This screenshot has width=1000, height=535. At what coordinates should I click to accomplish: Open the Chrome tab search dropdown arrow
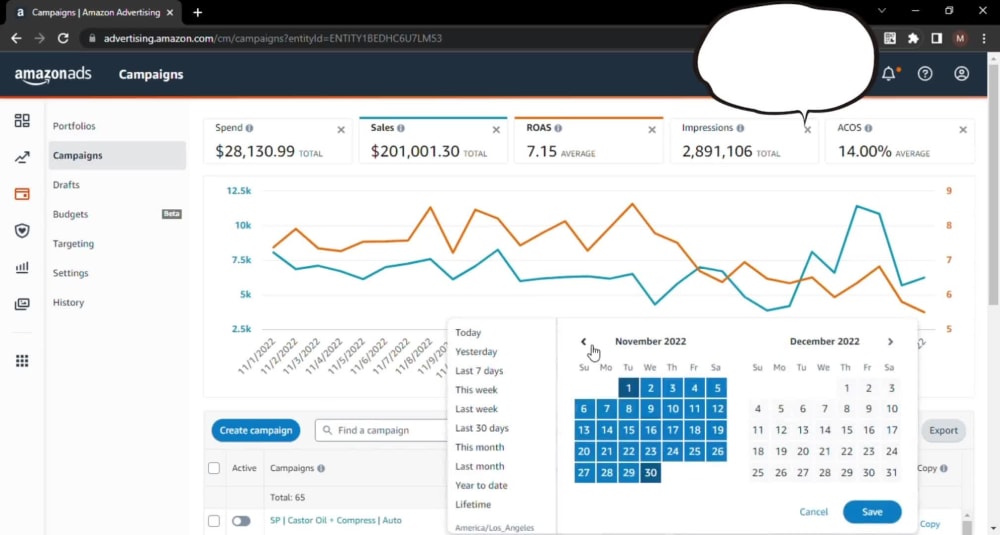coord(882,11)
